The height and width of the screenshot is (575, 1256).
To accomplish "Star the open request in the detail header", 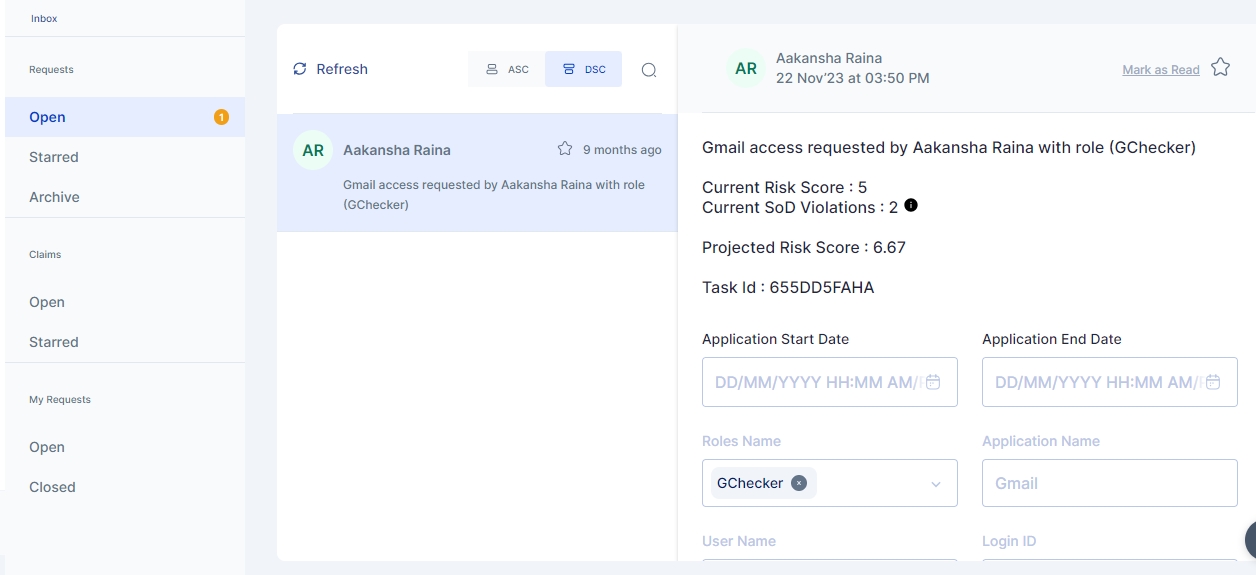I will click(x=1220, y=68).
